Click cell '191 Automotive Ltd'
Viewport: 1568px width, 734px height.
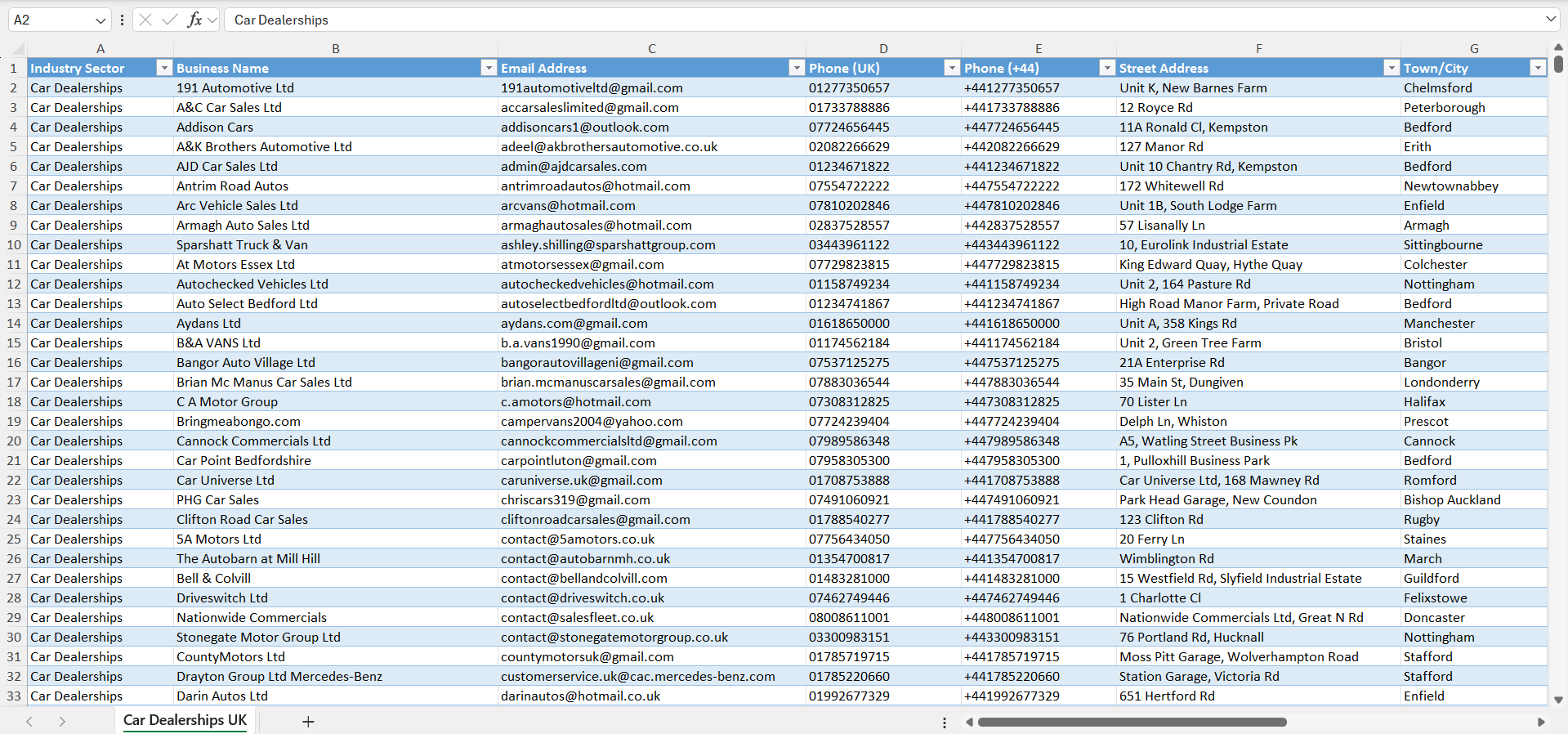point(336,87)
